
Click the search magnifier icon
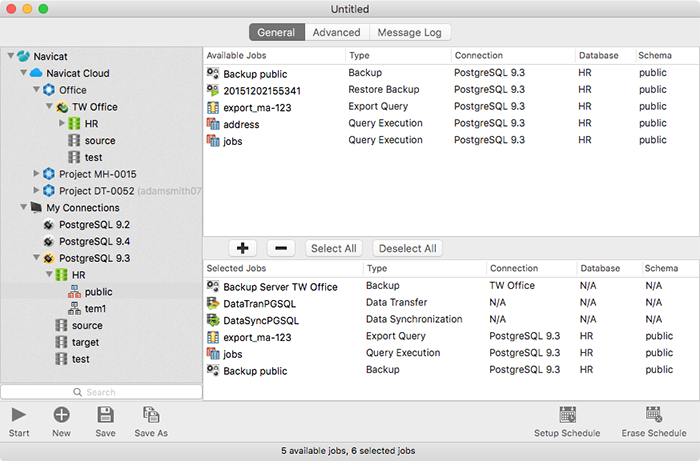[78, 392]
